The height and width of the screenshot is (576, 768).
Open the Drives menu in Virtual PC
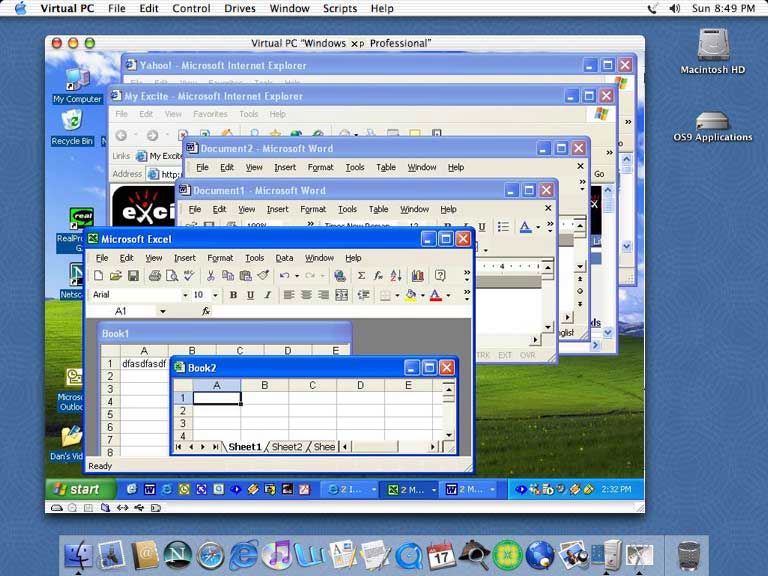tap(240, 8)
